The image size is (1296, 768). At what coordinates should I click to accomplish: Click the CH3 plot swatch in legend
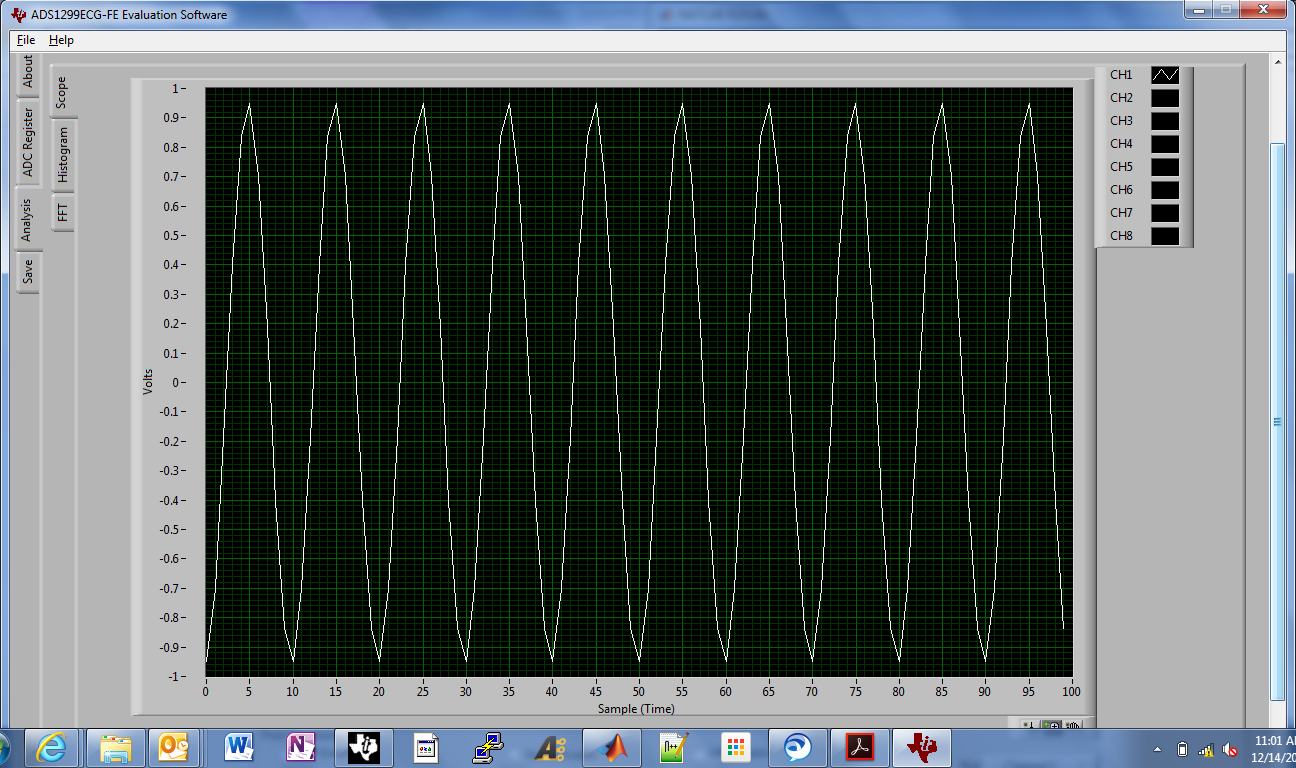click(1165, 121)
